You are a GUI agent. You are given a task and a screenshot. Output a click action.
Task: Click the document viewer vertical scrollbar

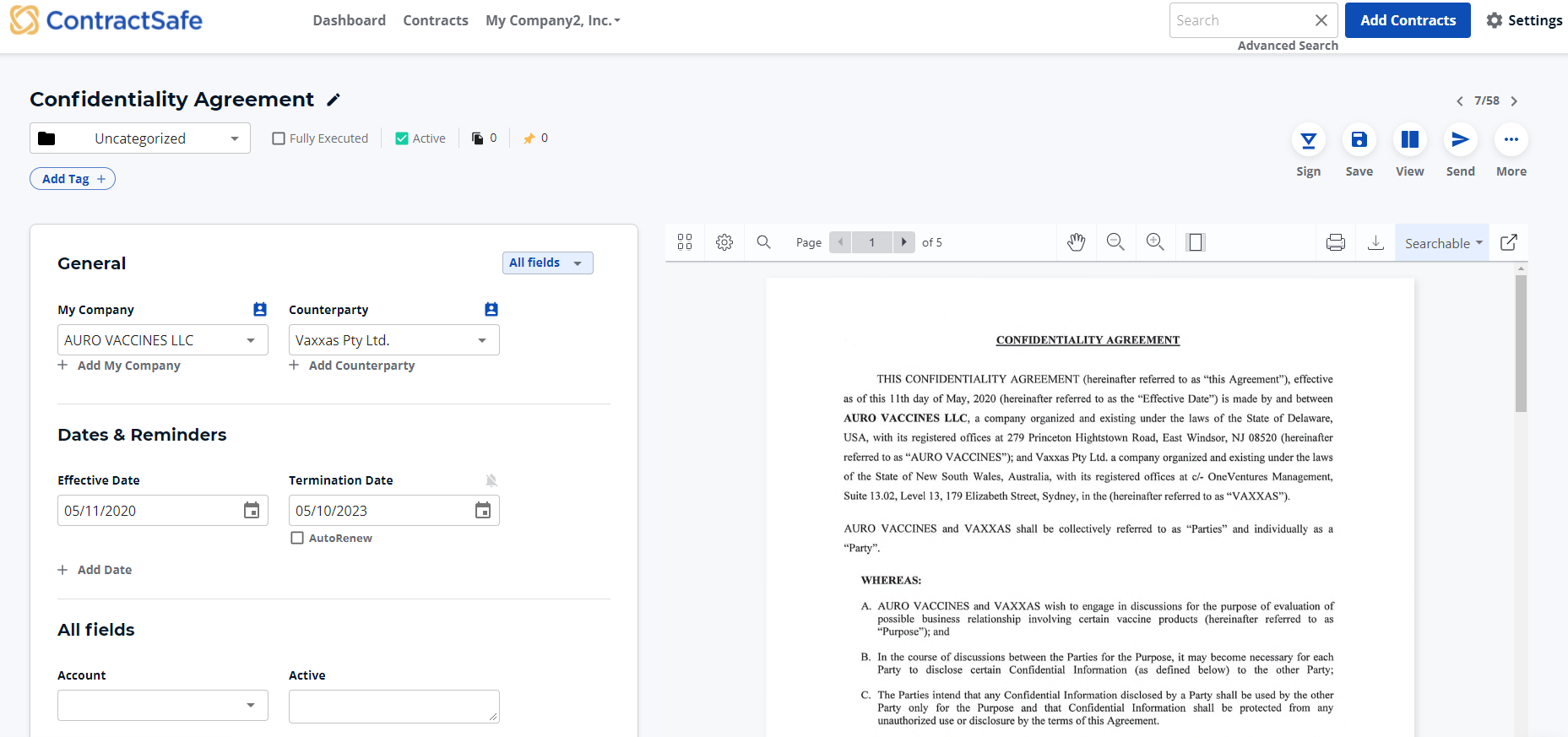[1521, 498]
